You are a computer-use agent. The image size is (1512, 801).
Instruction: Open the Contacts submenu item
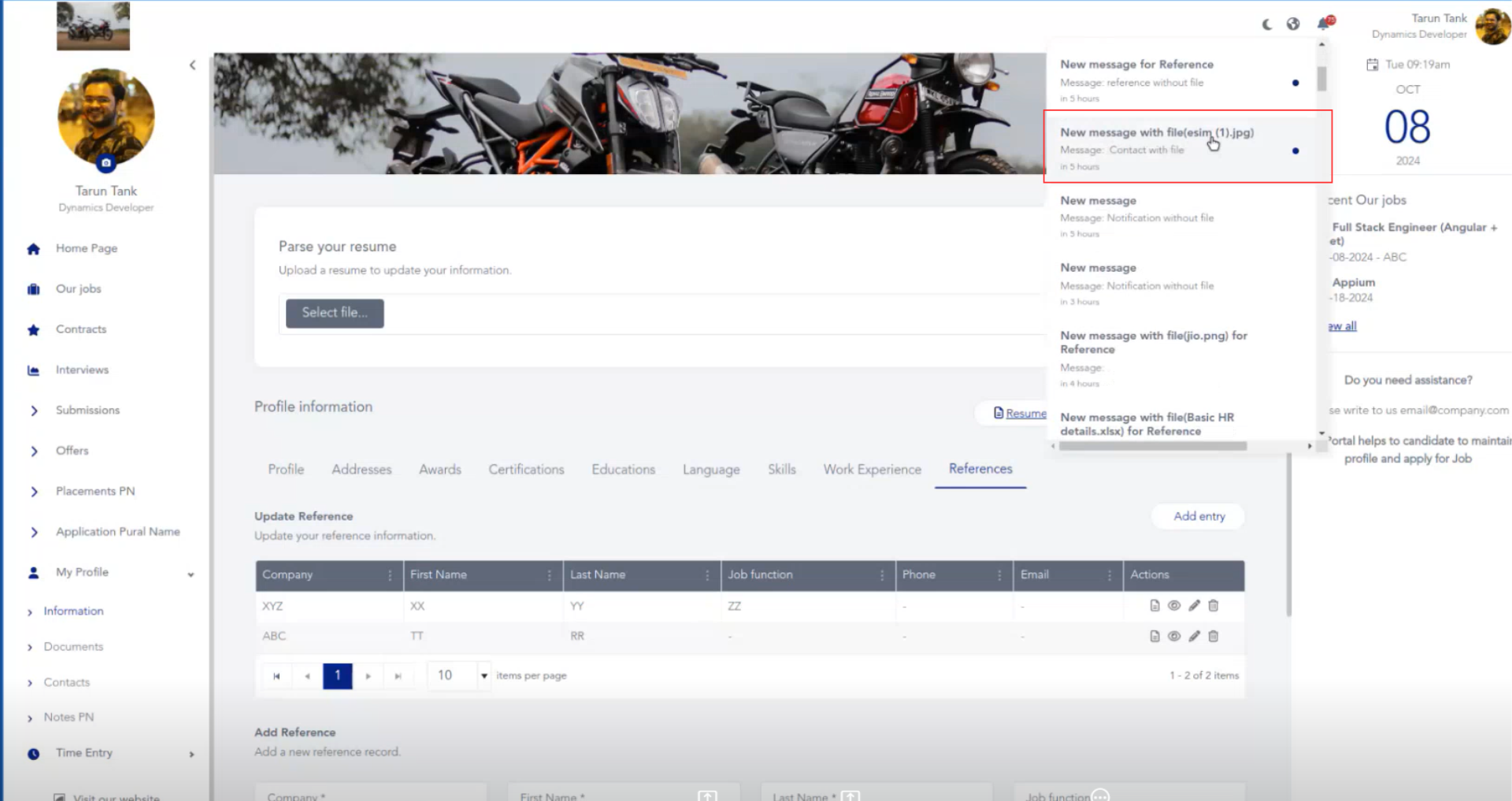(66, 682)
